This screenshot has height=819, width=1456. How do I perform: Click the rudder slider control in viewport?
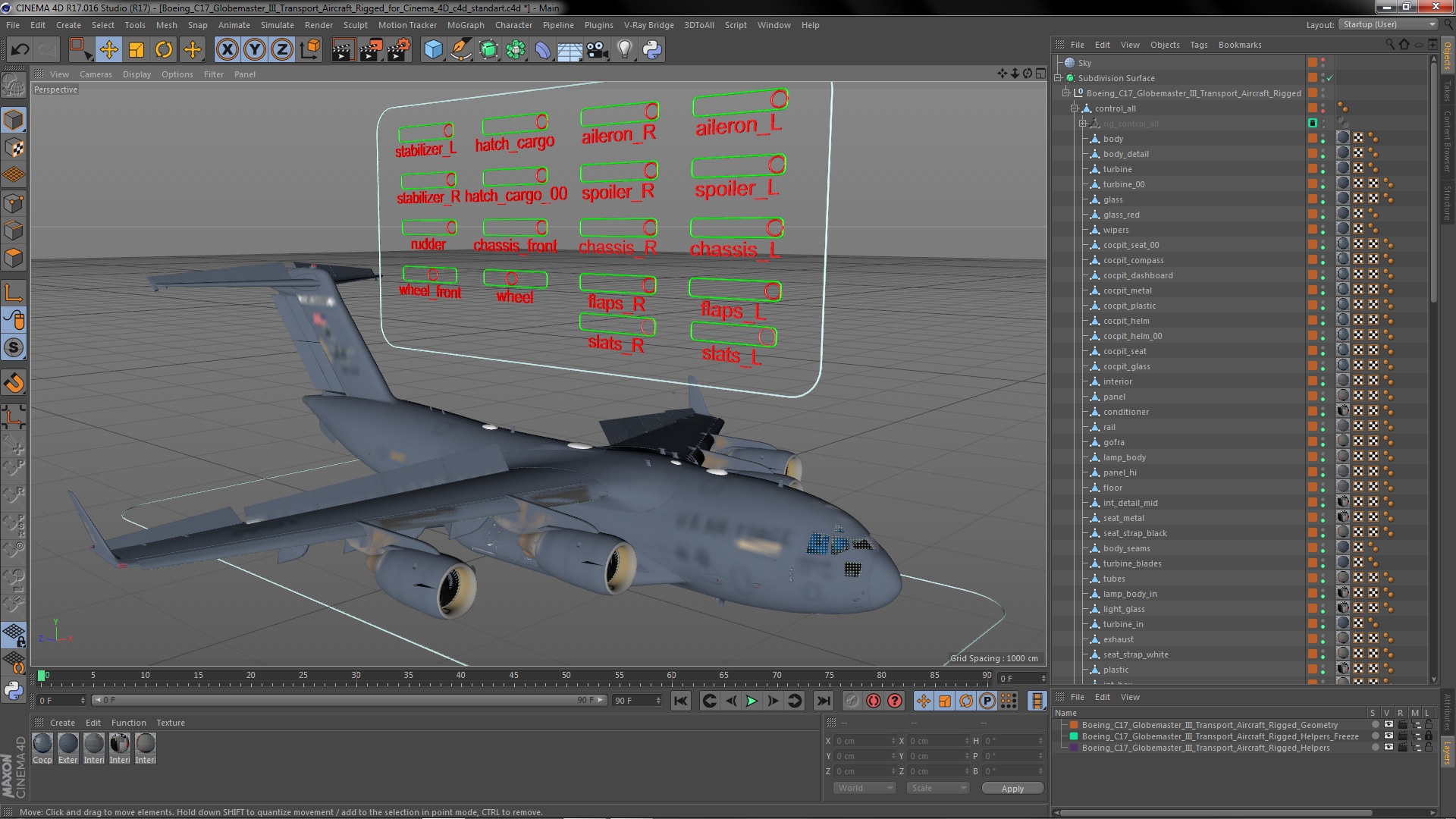pos(429,227)
